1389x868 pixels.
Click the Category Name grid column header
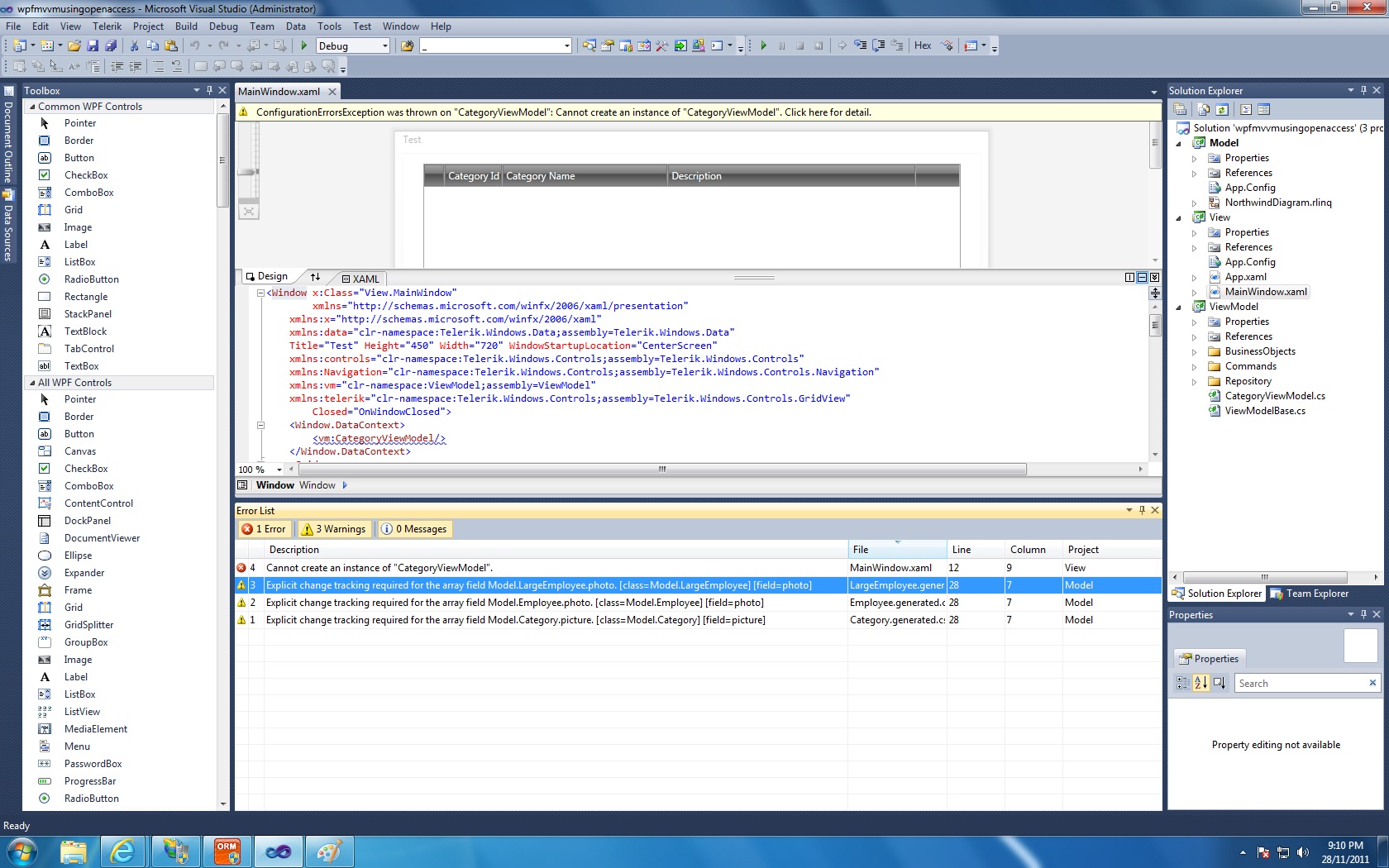585,176
